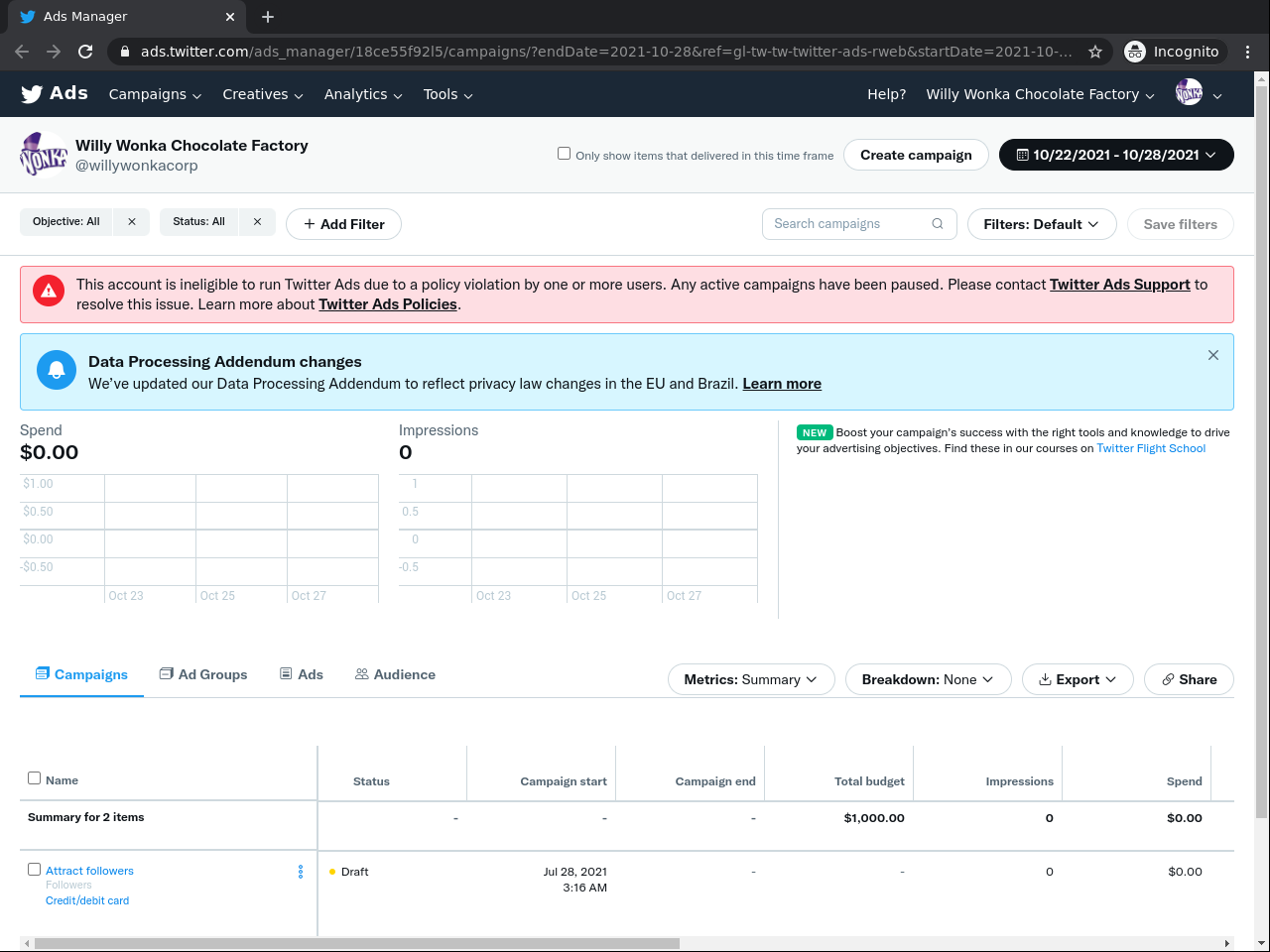The width and height of the screenshot is (1270, 952).
Task: Click the Wonka account logo beside account name
Action: [x=44, y=155]
